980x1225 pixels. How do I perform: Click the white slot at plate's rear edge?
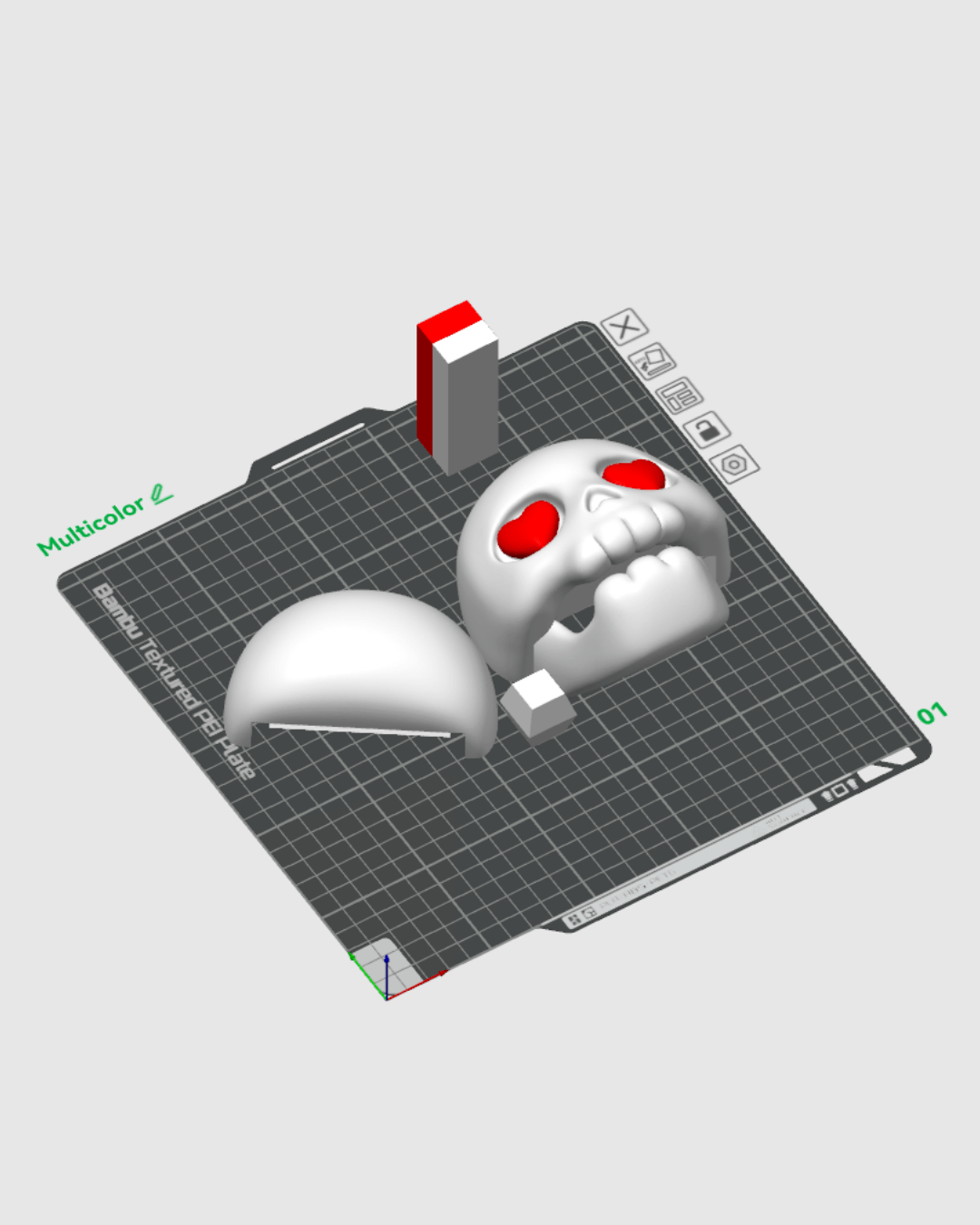pyautogui.click(x=318, y=446)
